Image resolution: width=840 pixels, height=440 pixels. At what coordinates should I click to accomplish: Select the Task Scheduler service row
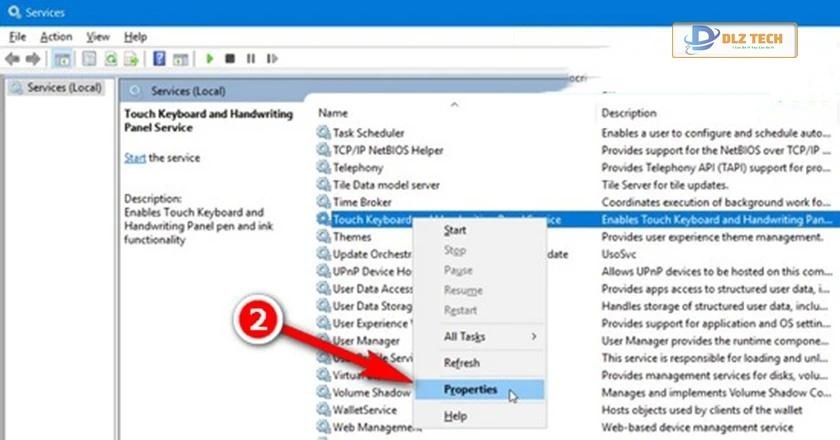pyautogui.click(x=368, y=132)
